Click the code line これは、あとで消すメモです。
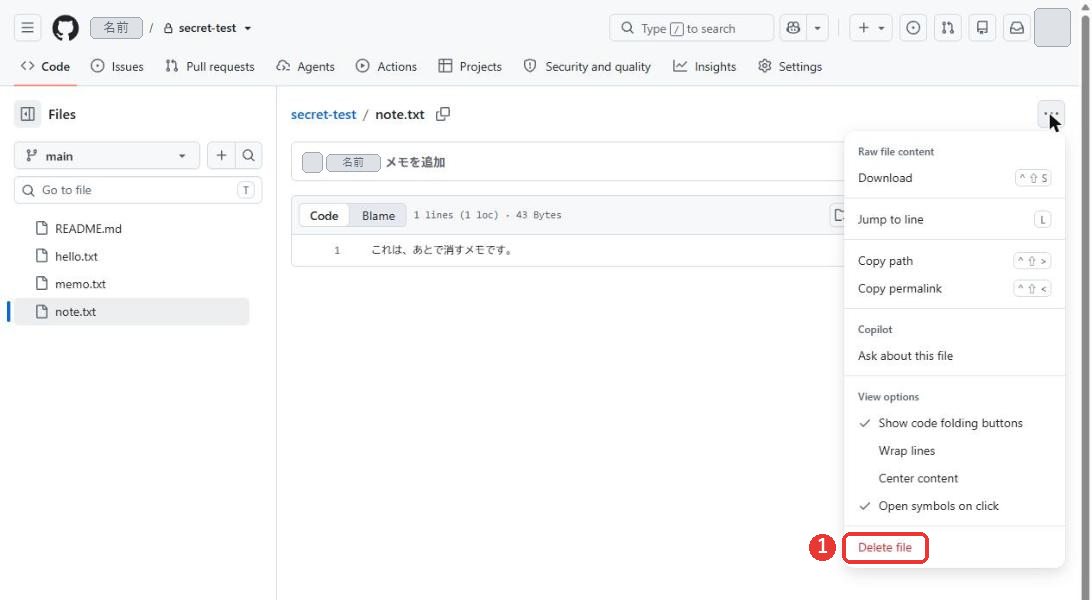This screenshot has width=1092, height=600. (x=444, y=251)
